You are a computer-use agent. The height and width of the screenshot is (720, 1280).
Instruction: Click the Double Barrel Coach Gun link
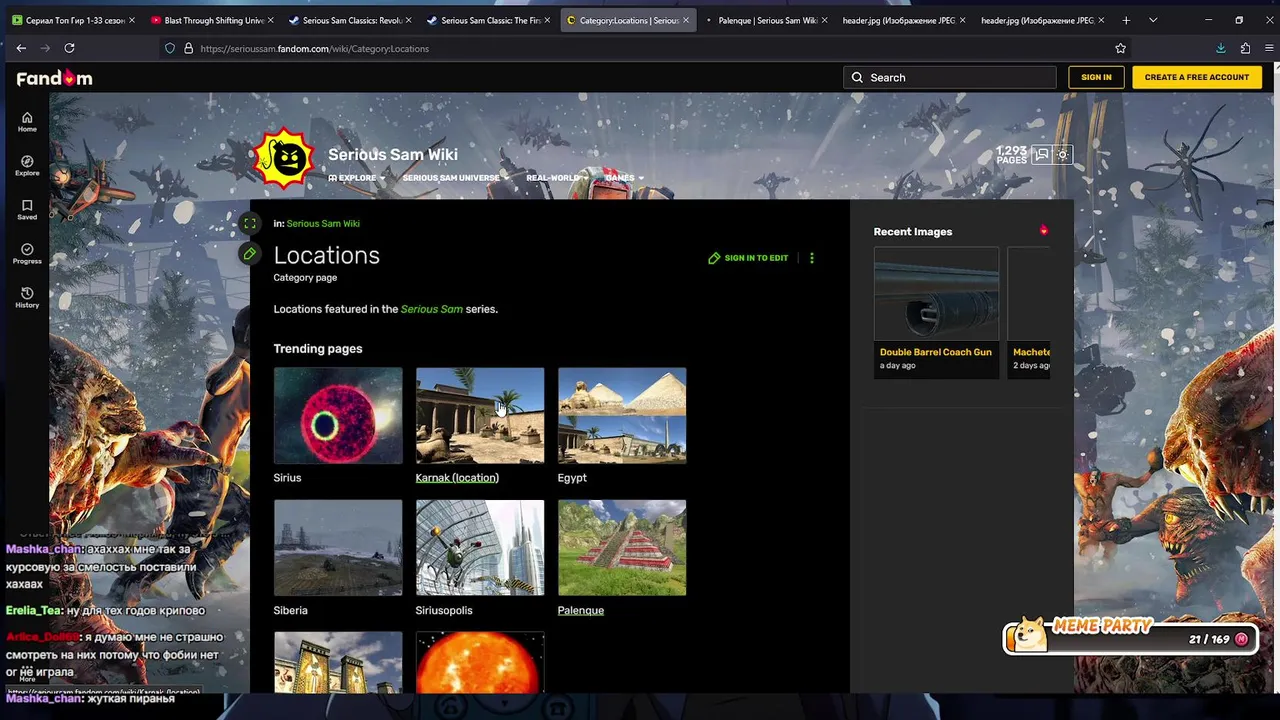[936, 352]
